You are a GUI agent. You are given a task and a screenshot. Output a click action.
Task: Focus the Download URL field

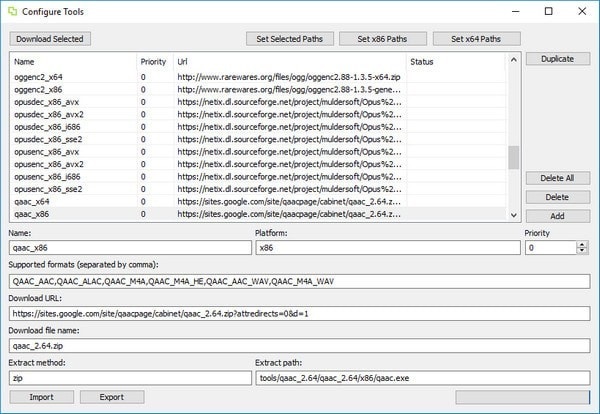pyautogui.click(x=300, y=313)
